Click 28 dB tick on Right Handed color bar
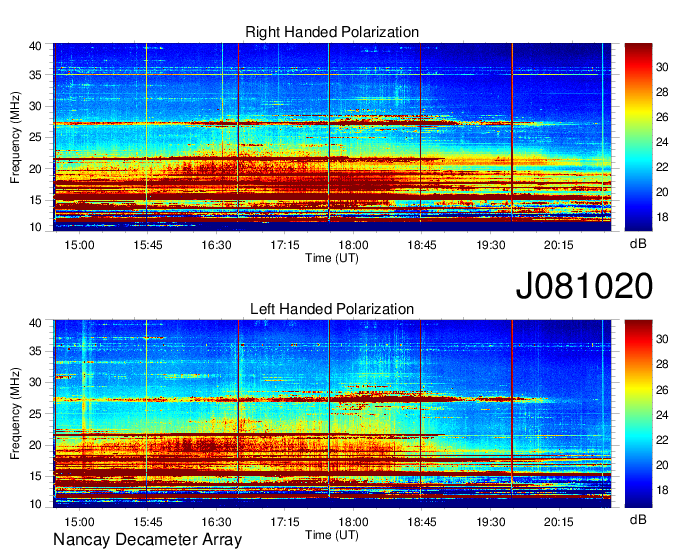The height and width of the screenshot is (552, 680). 662,92
